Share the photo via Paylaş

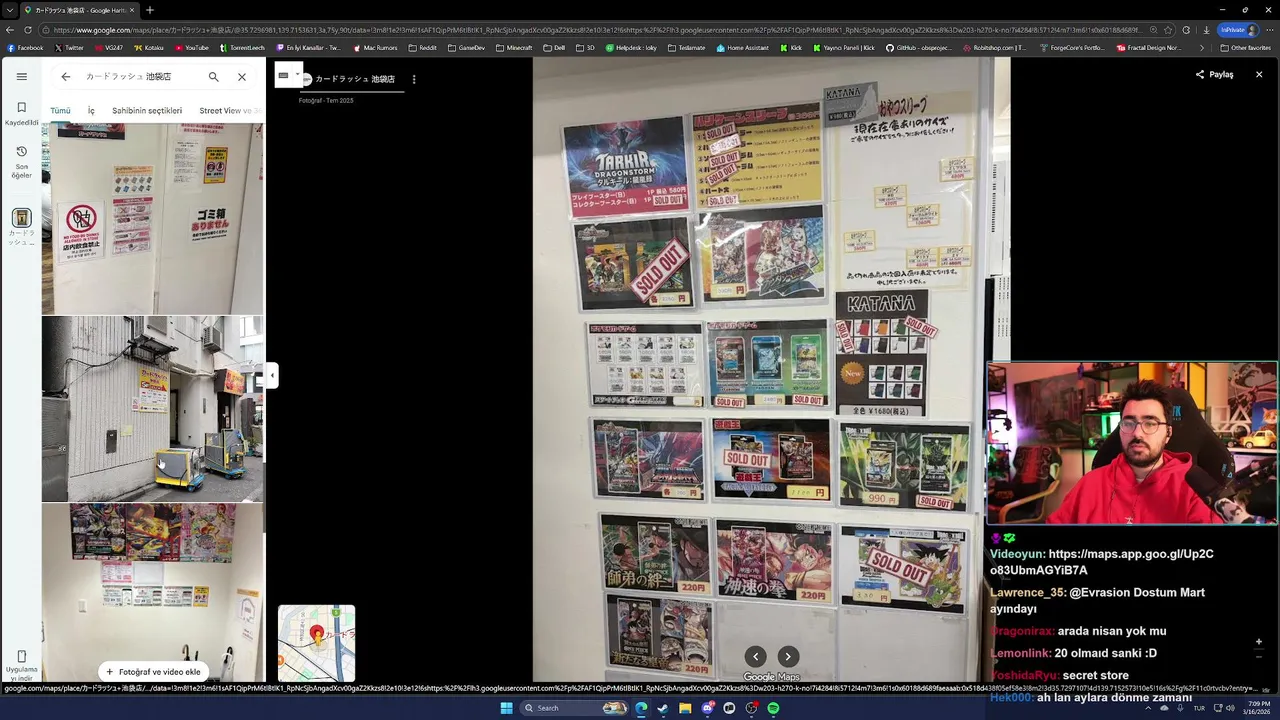pos(1214,74)
